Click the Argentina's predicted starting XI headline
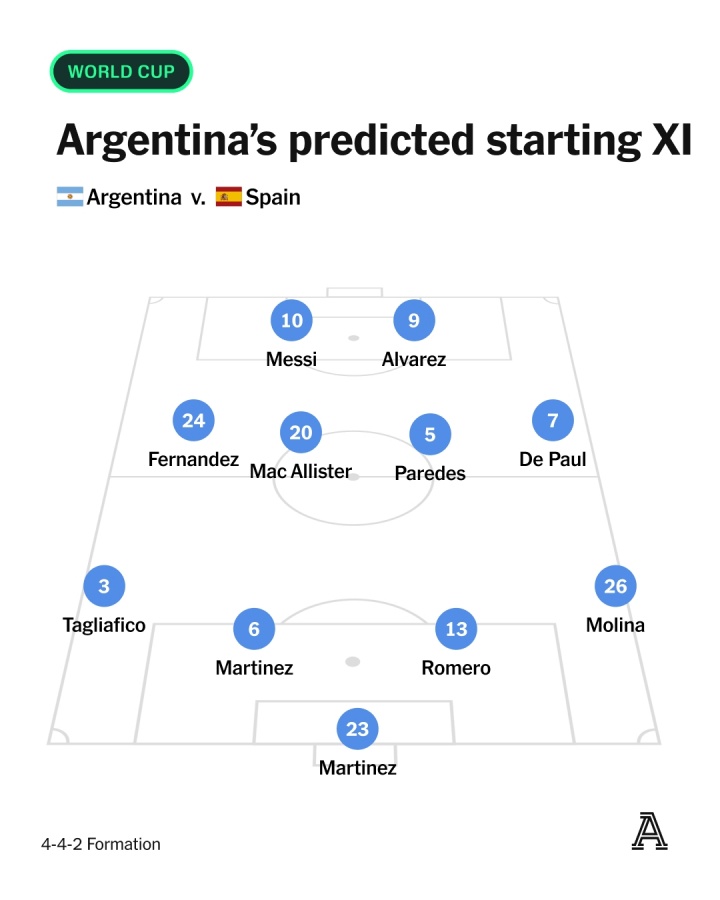 374,141
